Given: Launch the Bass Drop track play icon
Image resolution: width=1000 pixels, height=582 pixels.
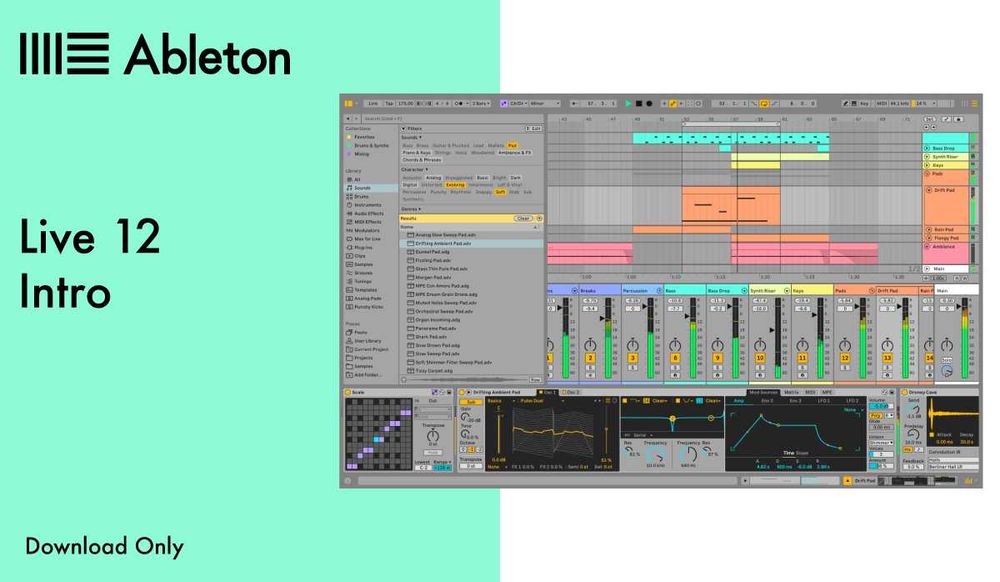Looking at the screenshot, I should [x=927, y=148].
